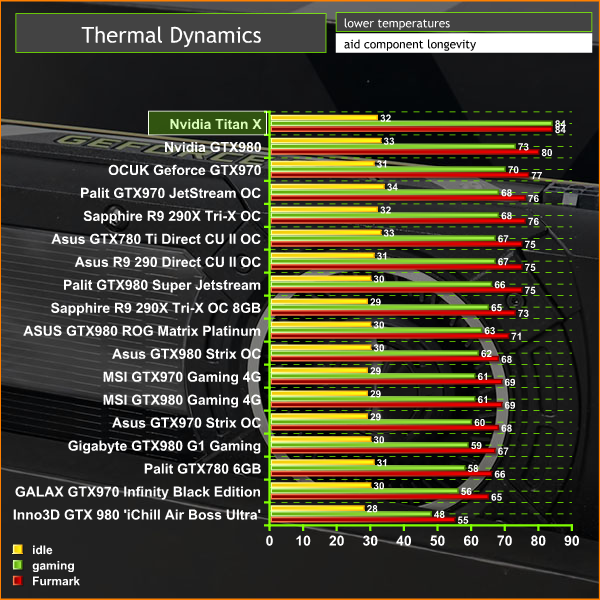600x600 pixels.
Task: Click Asus GTX980 Strix gaming value 62
Action: [486, 353]
